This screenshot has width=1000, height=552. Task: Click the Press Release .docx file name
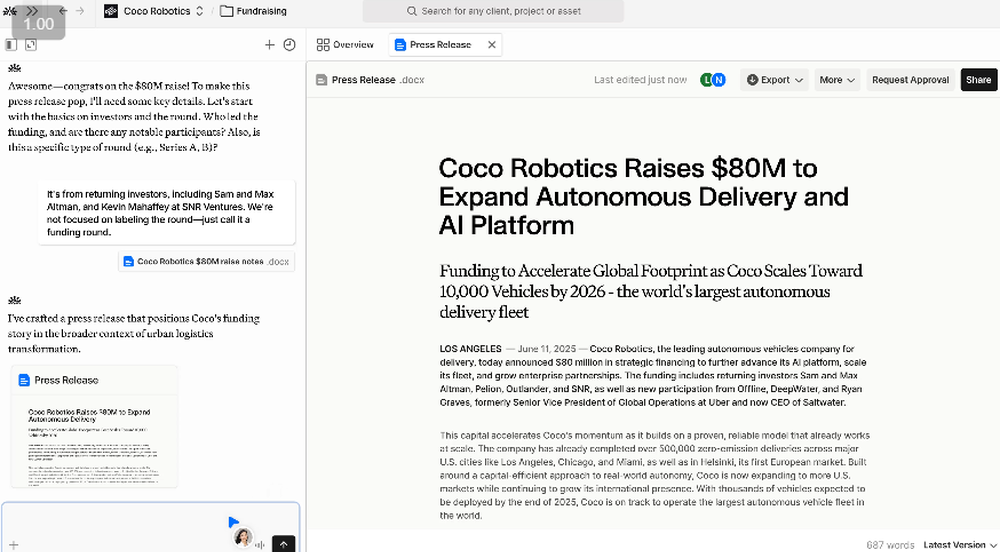tap(378, 80)
